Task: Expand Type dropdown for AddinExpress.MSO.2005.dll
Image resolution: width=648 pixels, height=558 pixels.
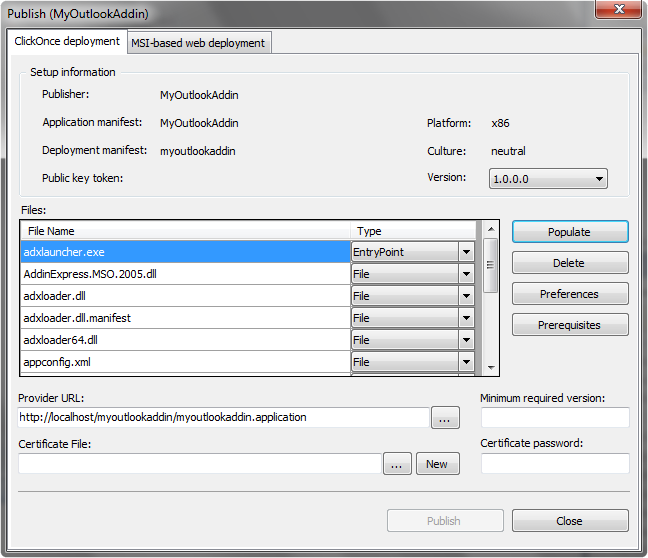Action: 467,274
